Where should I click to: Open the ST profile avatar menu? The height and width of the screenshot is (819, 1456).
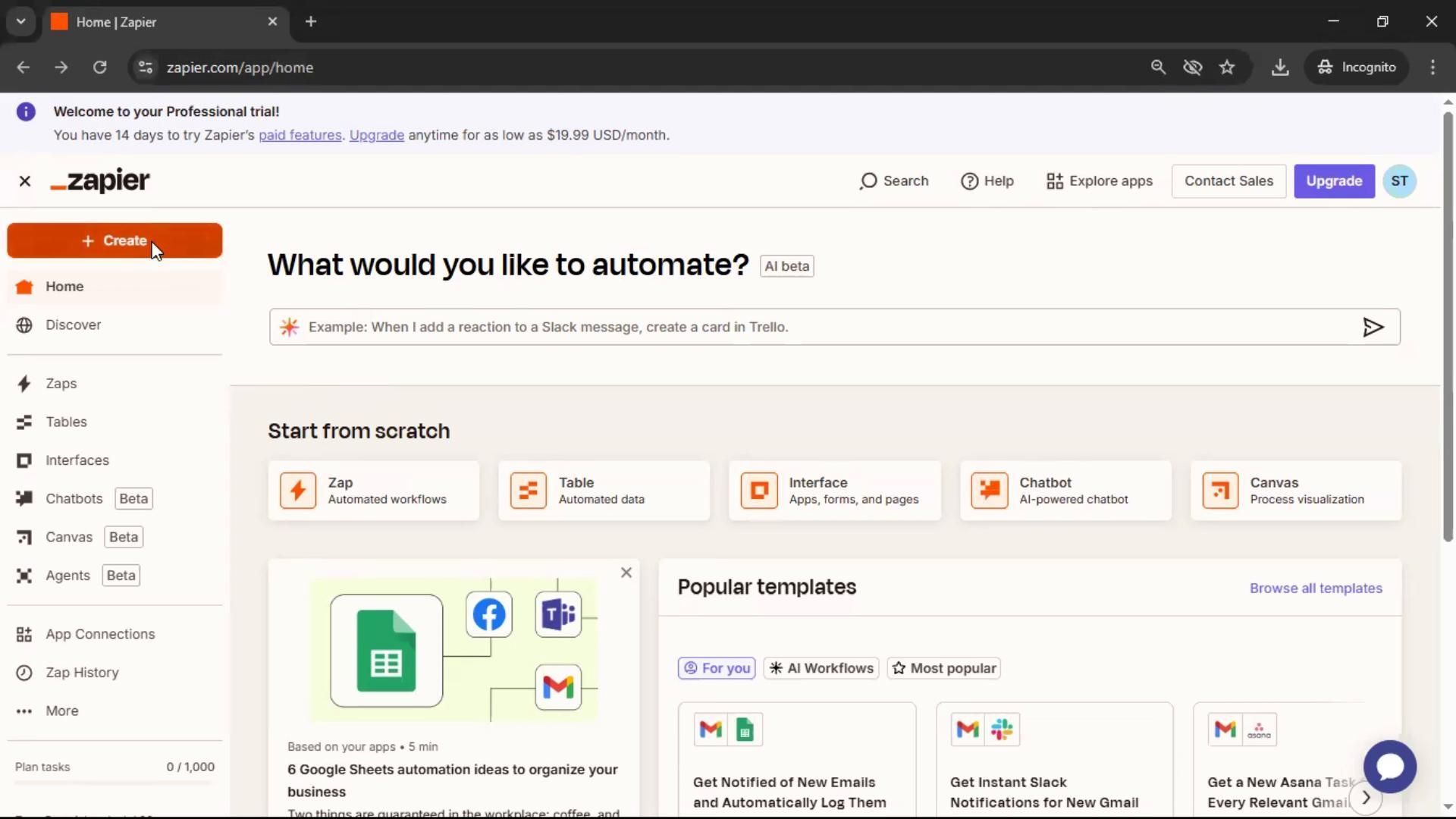(x=1399, y=181)
